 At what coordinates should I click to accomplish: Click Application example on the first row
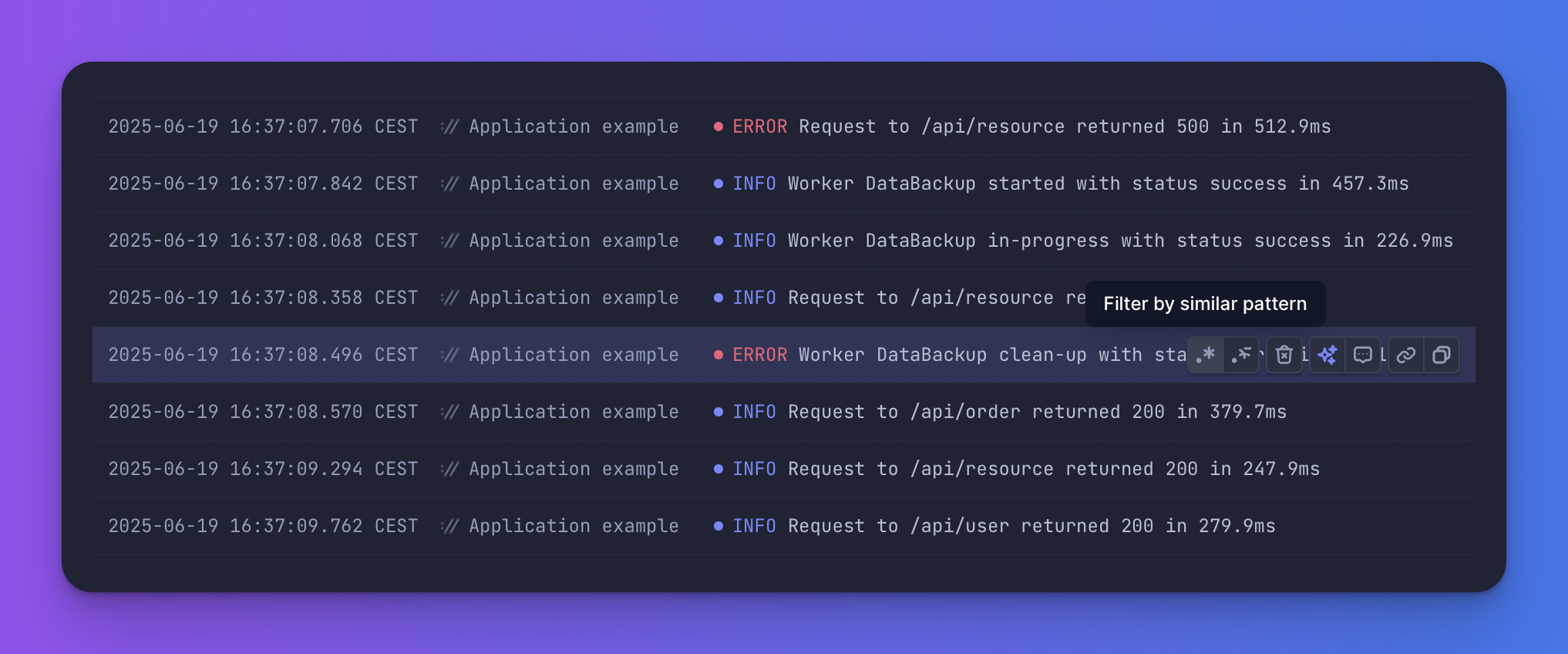coord(574,126)
